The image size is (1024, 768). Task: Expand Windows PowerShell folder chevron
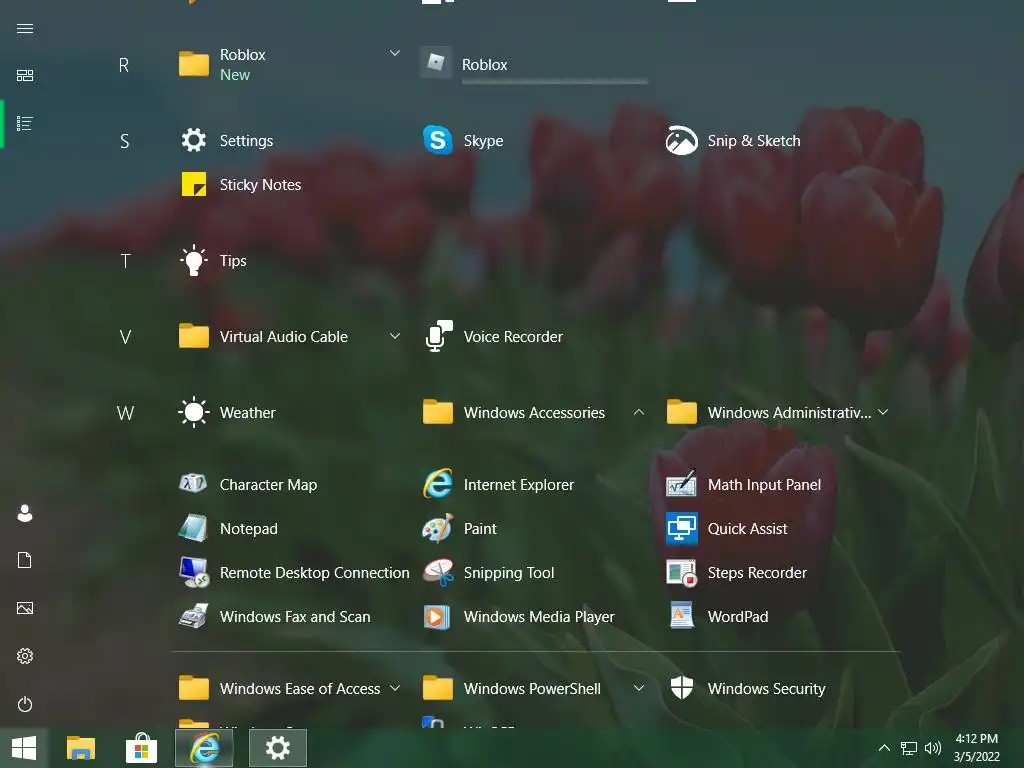coord(639,688)
